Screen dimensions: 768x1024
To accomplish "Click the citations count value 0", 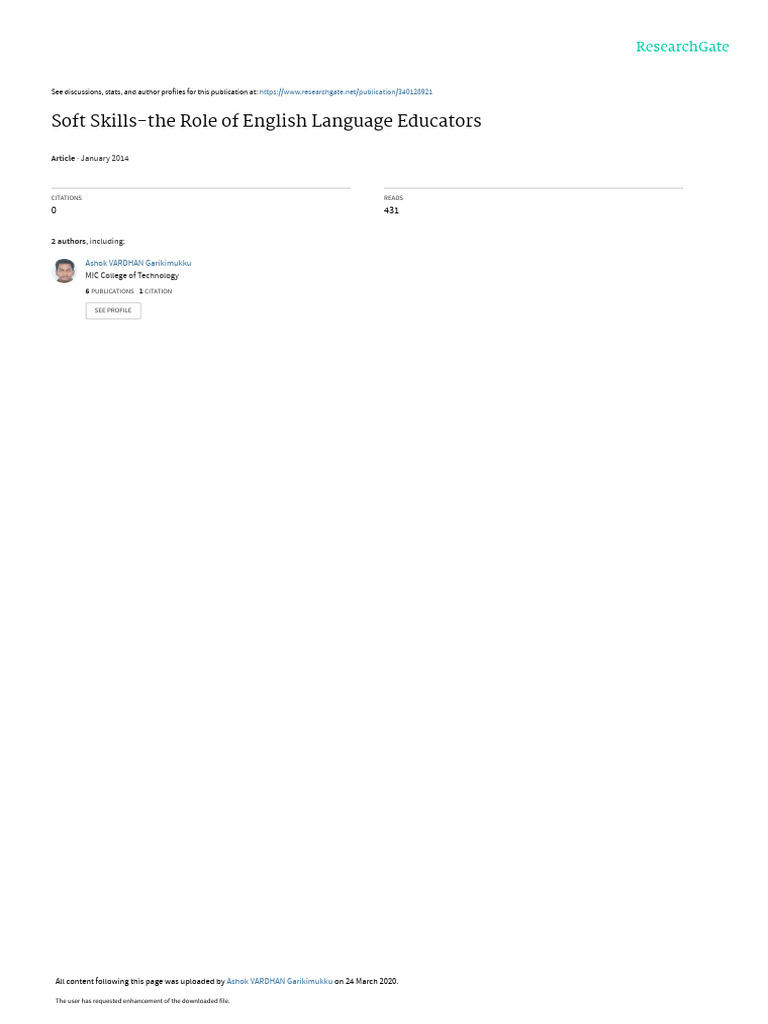I will click(54, 210).
